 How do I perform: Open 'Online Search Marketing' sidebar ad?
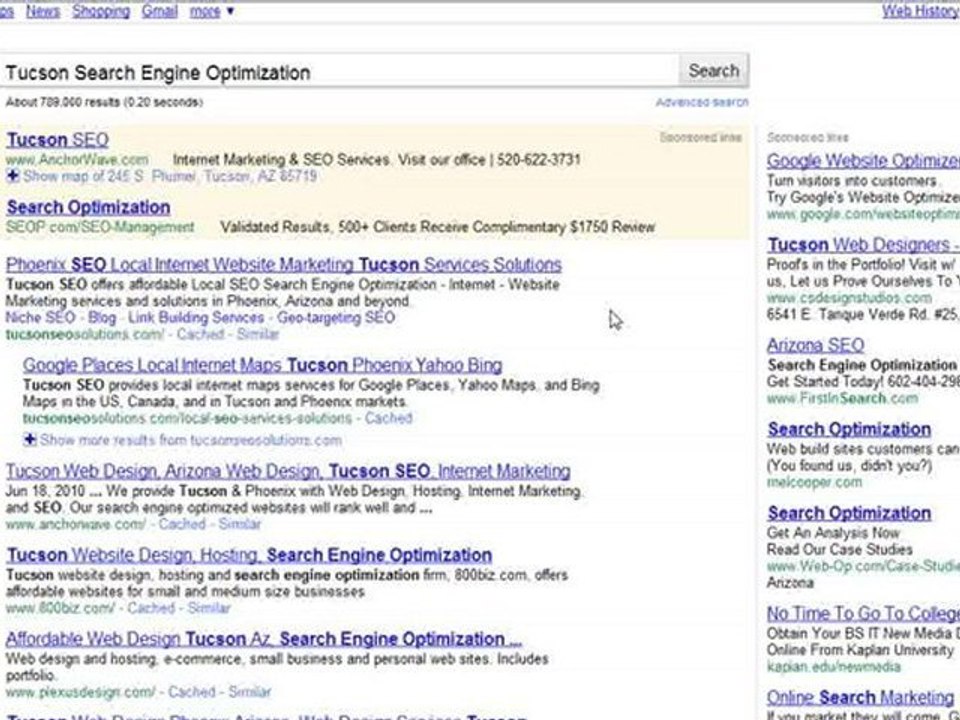click(861, 697)
